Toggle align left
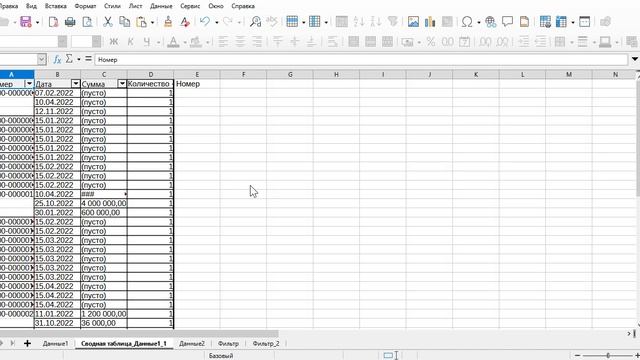Viewport: 640px width, 360px height. [x=223, y=42]
